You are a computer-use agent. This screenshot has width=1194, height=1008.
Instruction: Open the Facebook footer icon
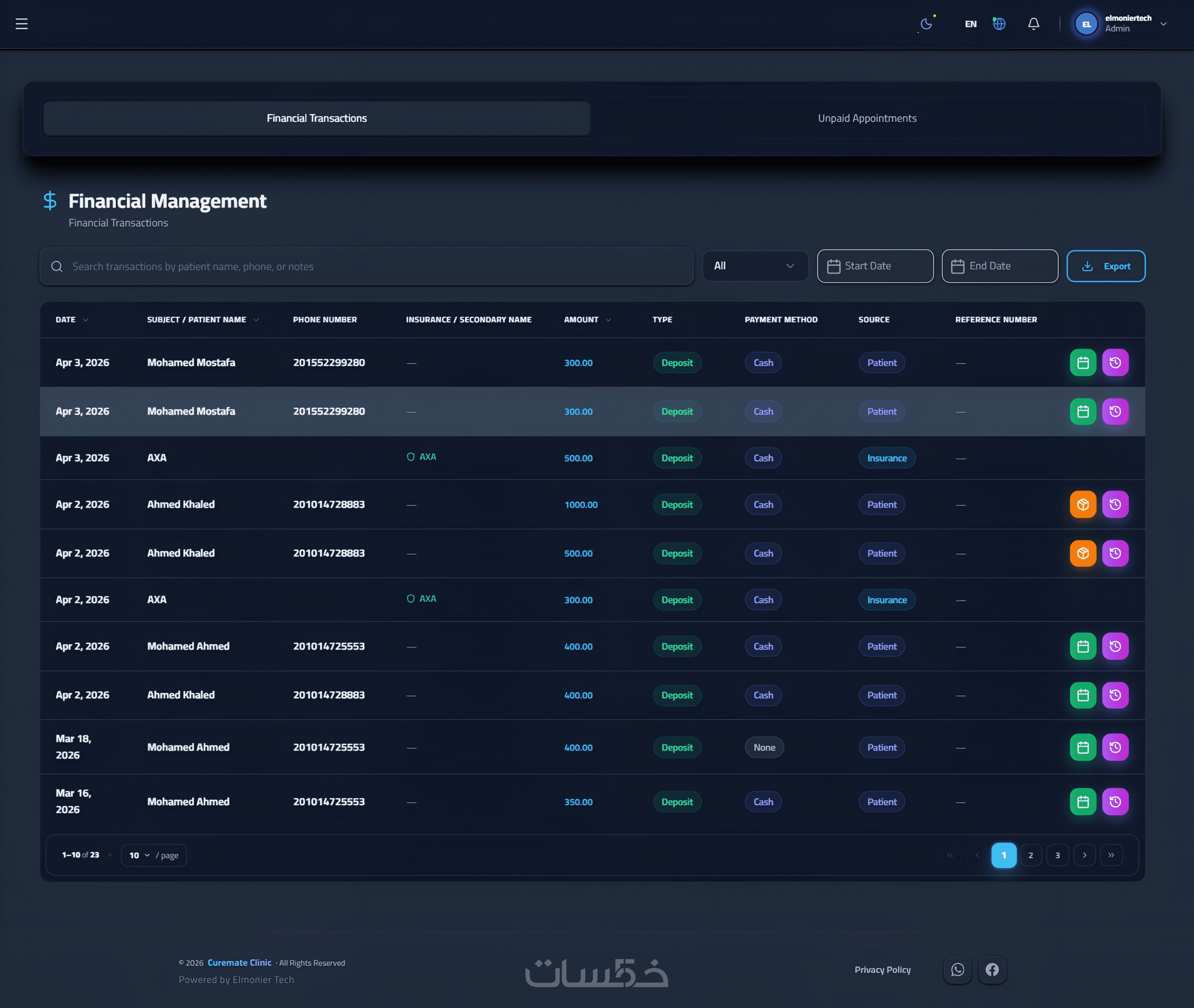(x=992, y=970)
